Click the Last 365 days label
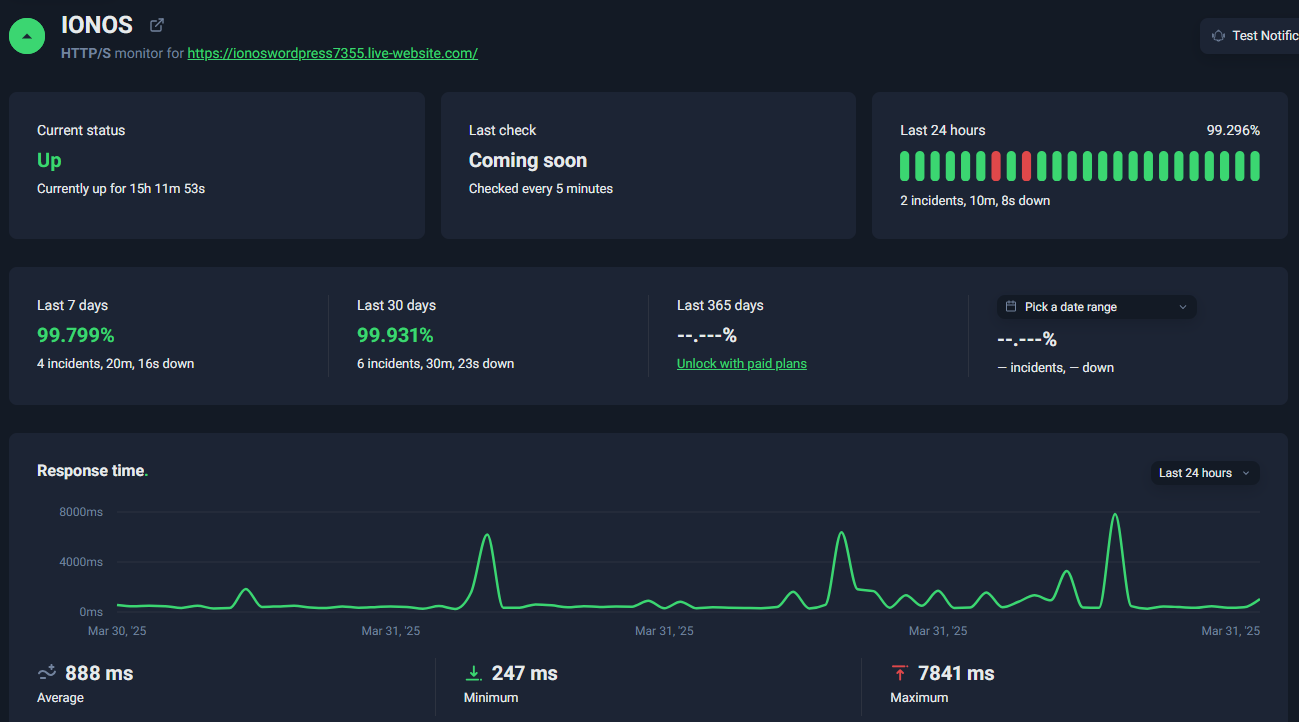Image resolution: width=1299 pixels, height=722 pixels. 720,305
